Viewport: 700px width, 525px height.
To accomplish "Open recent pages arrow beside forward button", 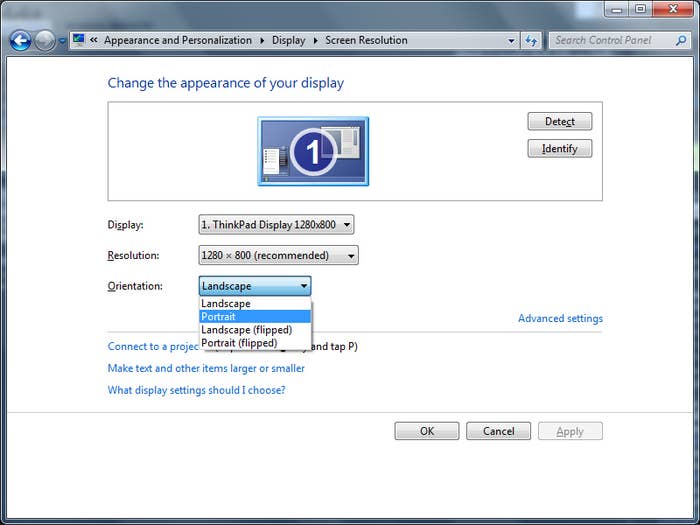I will pyautogui.click(x=62, y=41).
